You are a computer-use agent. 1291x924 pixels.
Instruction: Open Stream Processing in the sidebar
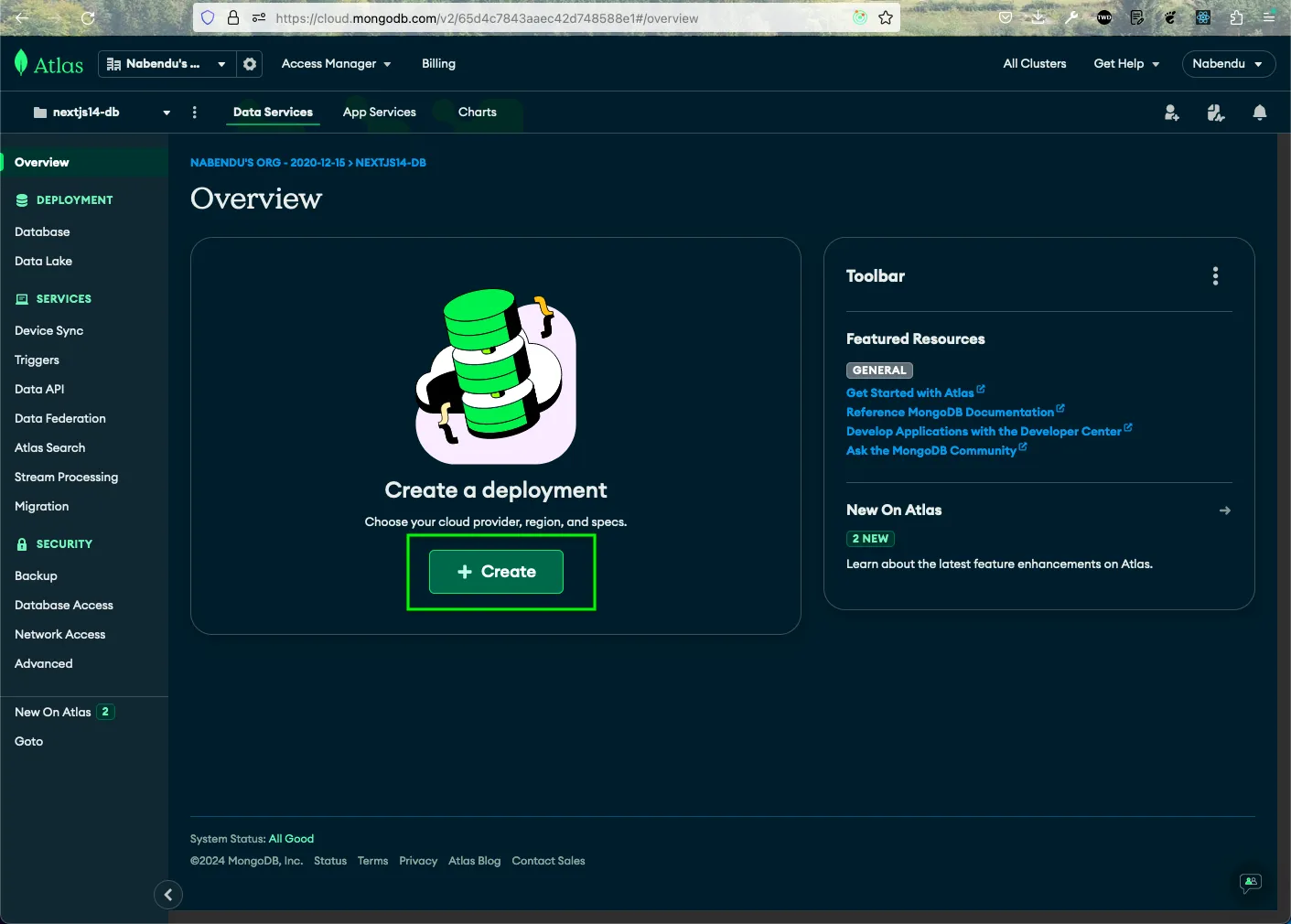click(x=66, y=478)
